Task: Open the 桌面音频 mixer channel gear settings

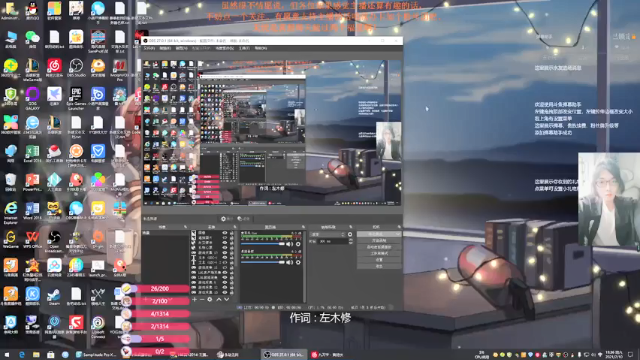Action: click(298, 262)
